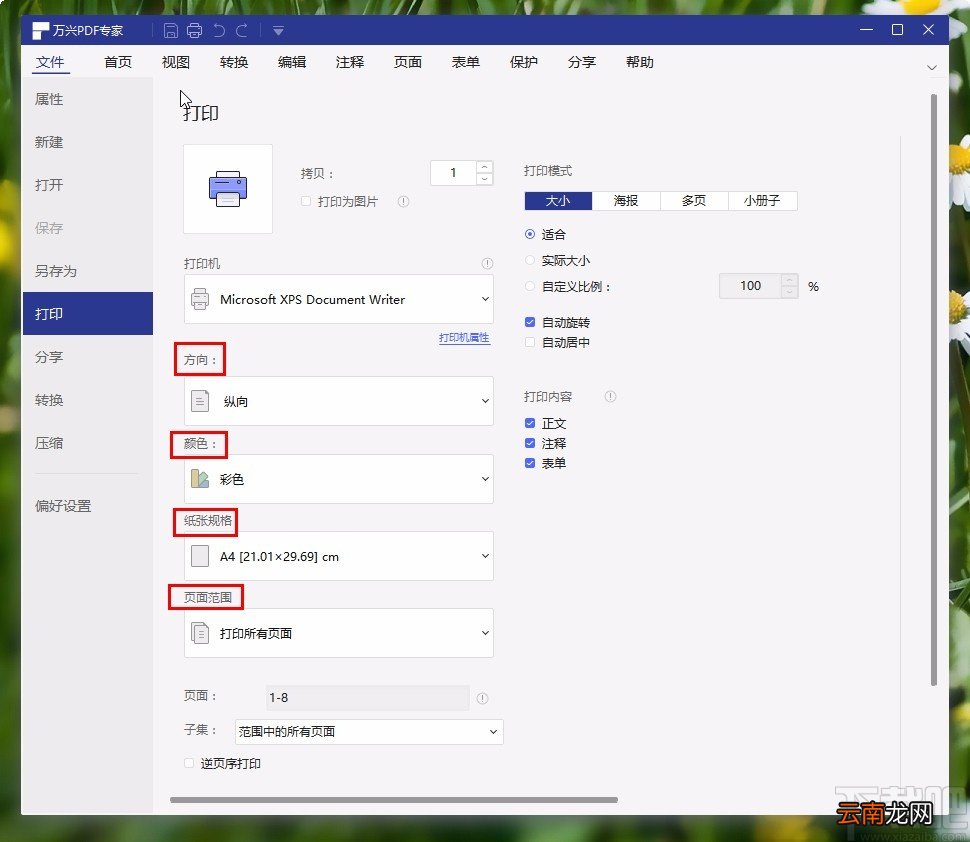Open 偏好设置 in the sidebar
Screen dimensions: 970x842
[87, 506]
